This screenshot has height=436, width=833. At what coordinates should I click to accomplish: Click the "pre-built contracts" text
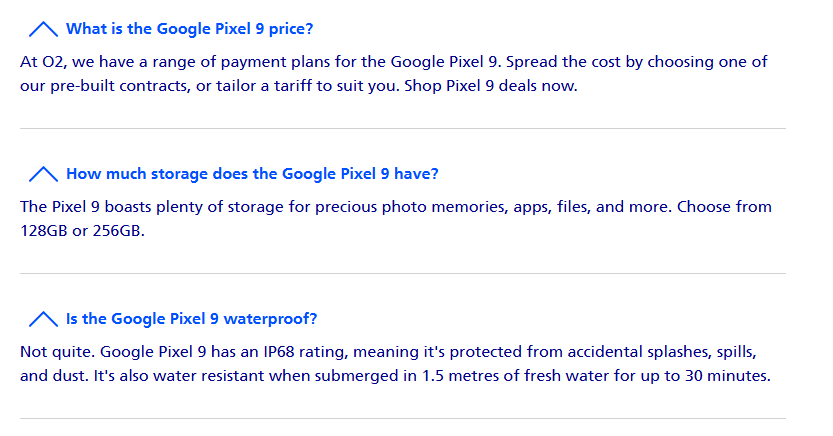click(120, 86)
